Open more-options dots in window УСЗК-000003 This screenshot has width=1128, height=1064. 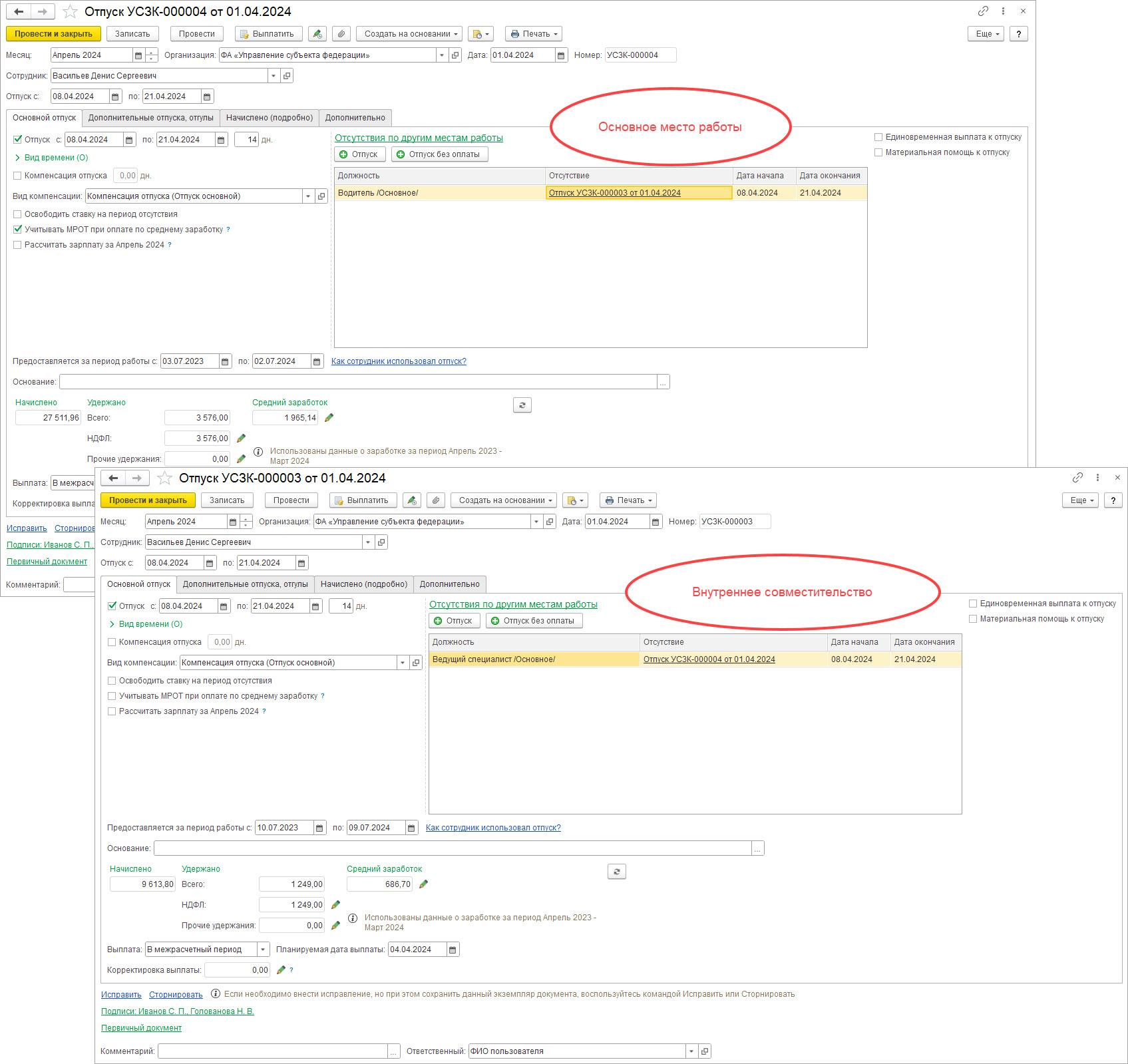[x=1097, y=478]
